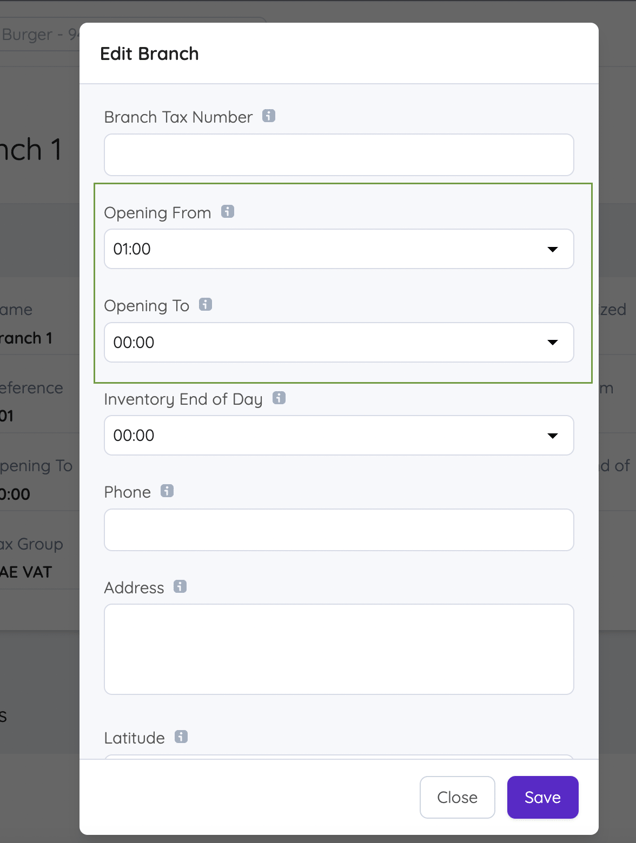The width and height of the screenshot is (636, 843).
Task: Click the info icon beside Branch Tax Number
Action: [x=267, y=115]
